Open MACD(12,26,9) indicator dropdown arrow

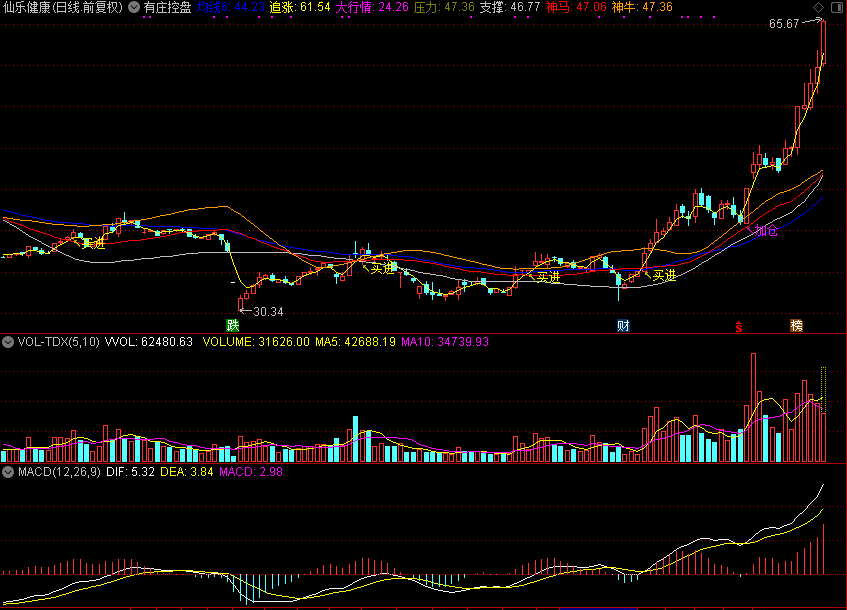pos(8,472)
